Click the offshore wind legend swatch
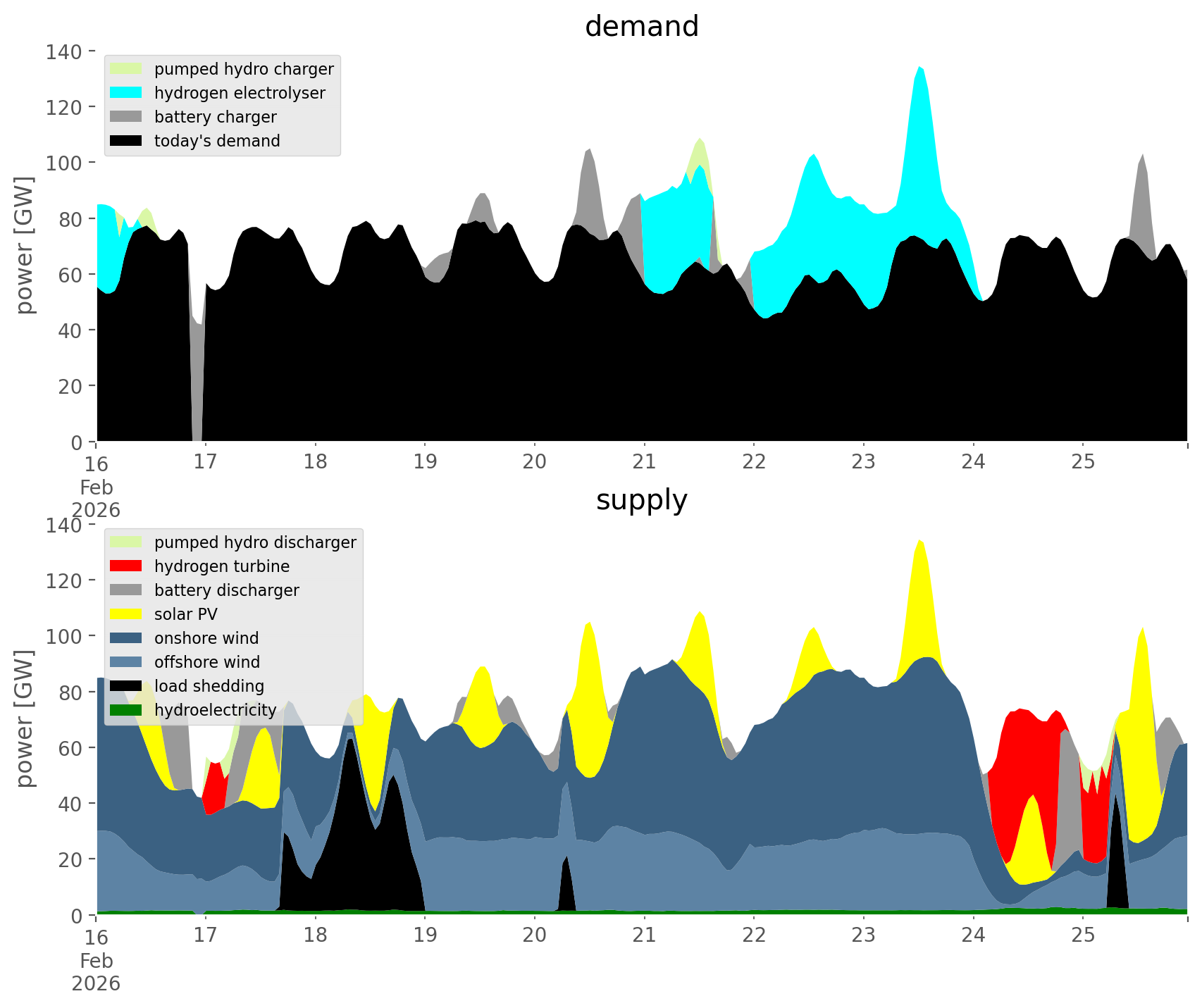Screen dimensions: 1202x1008 click(x=126, y=662)
